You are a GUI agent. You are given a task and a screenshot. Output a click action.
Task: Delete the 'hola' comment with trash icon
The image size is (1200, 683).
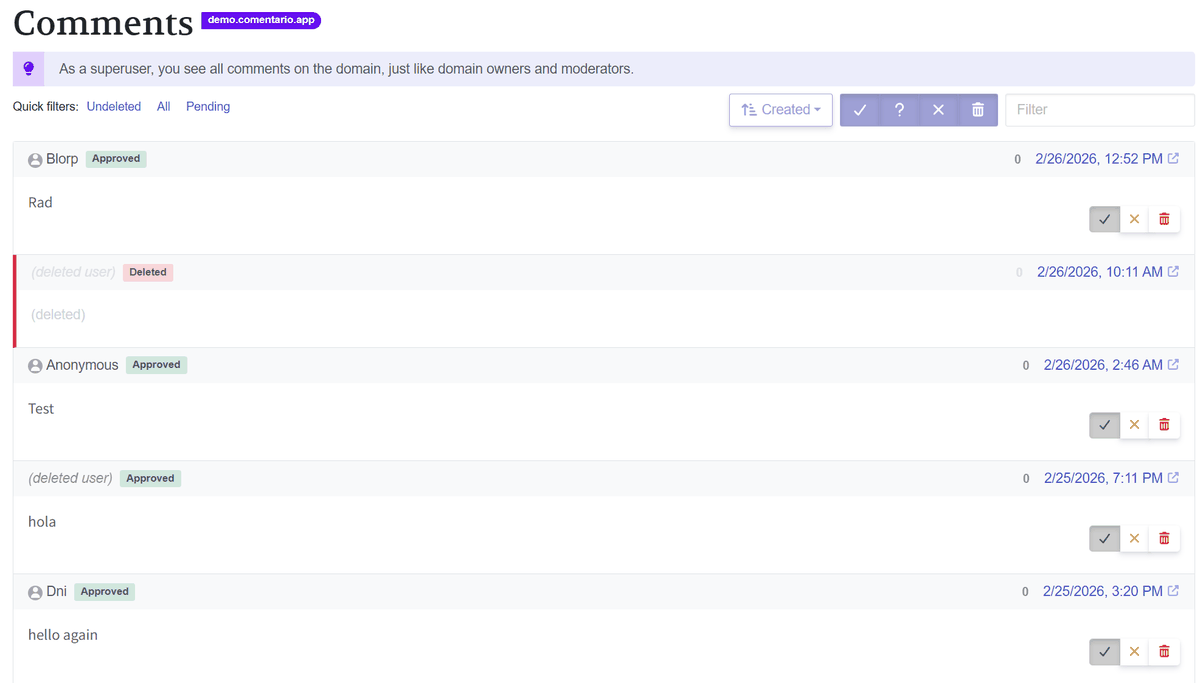tap(1164, 538)
